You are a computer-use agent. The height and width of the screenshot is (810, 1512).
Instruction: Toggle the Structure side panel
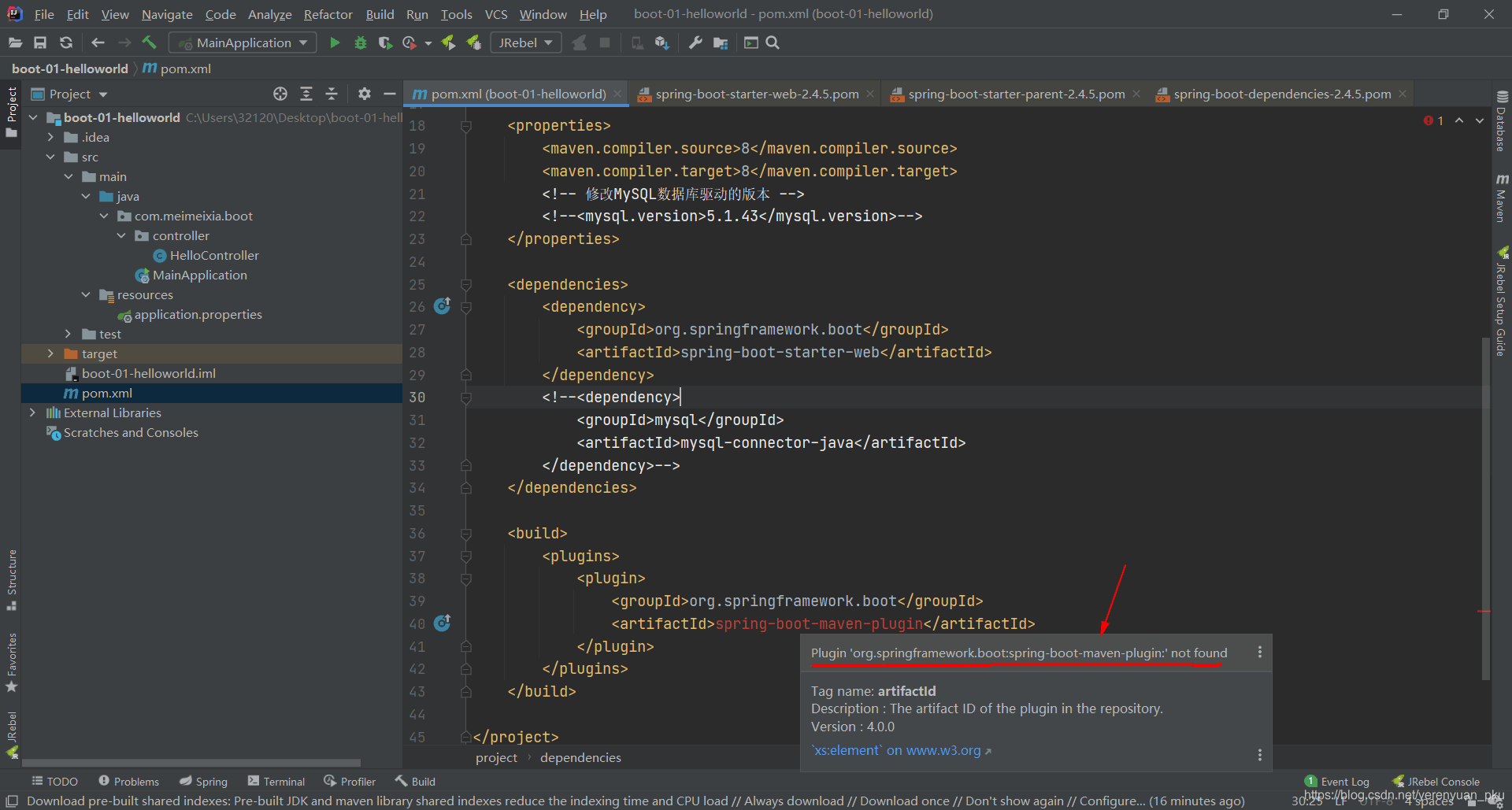pos(11,579)
